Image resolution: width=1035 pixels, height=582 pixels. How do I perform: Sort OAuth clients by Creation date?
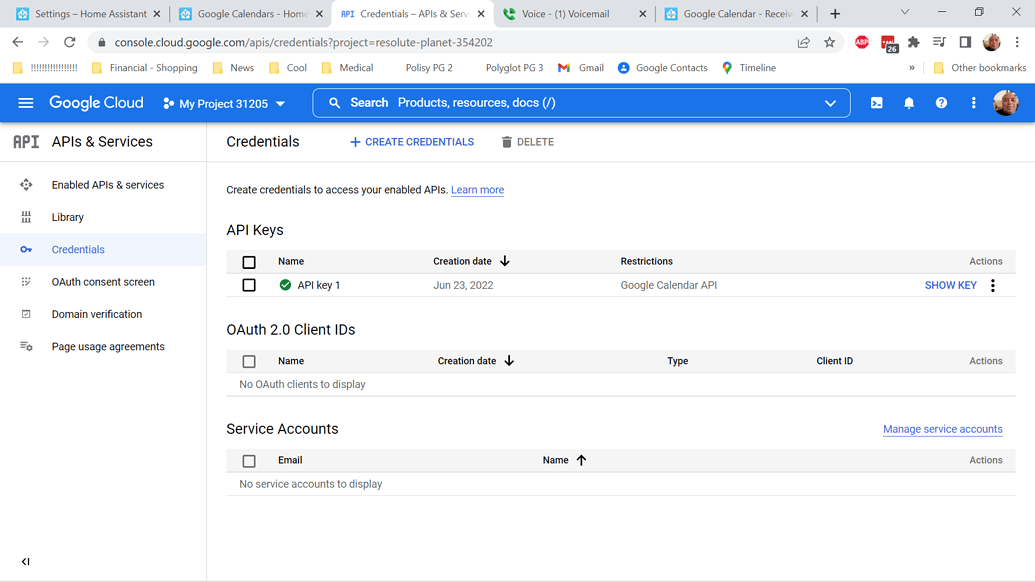476,361
